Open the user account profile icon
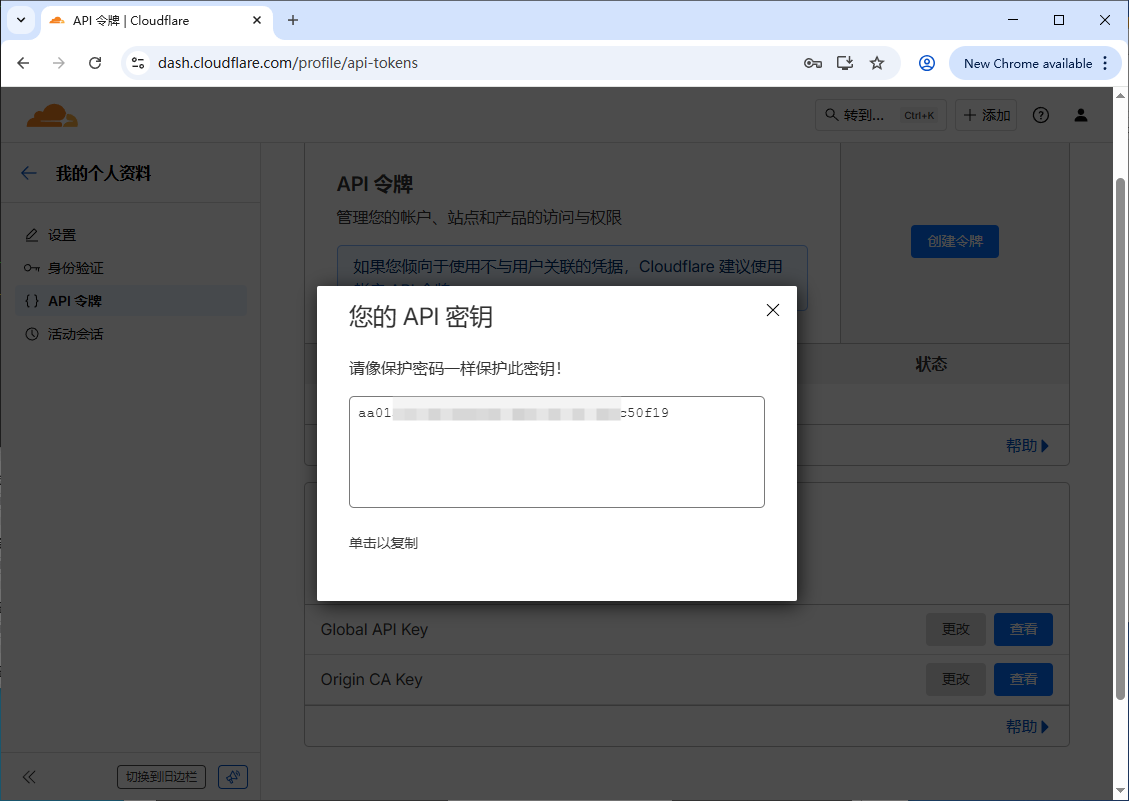 click(1080, 115)
